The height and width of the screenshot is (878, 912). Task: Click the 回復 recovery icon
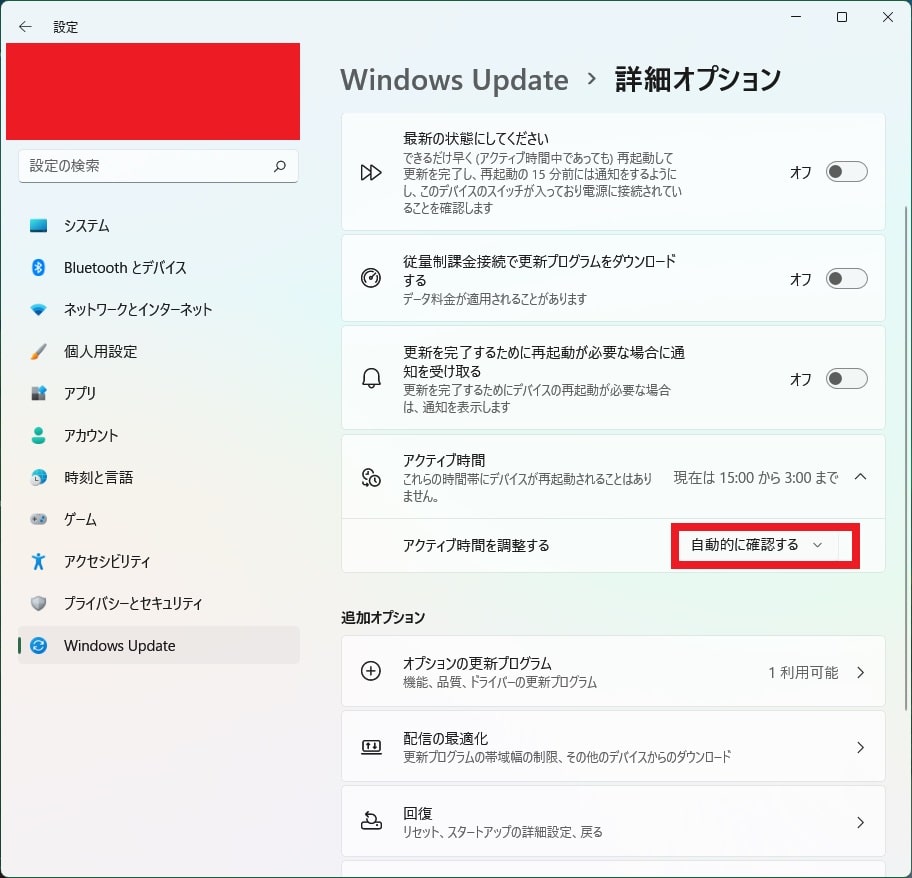coord(371,821)
